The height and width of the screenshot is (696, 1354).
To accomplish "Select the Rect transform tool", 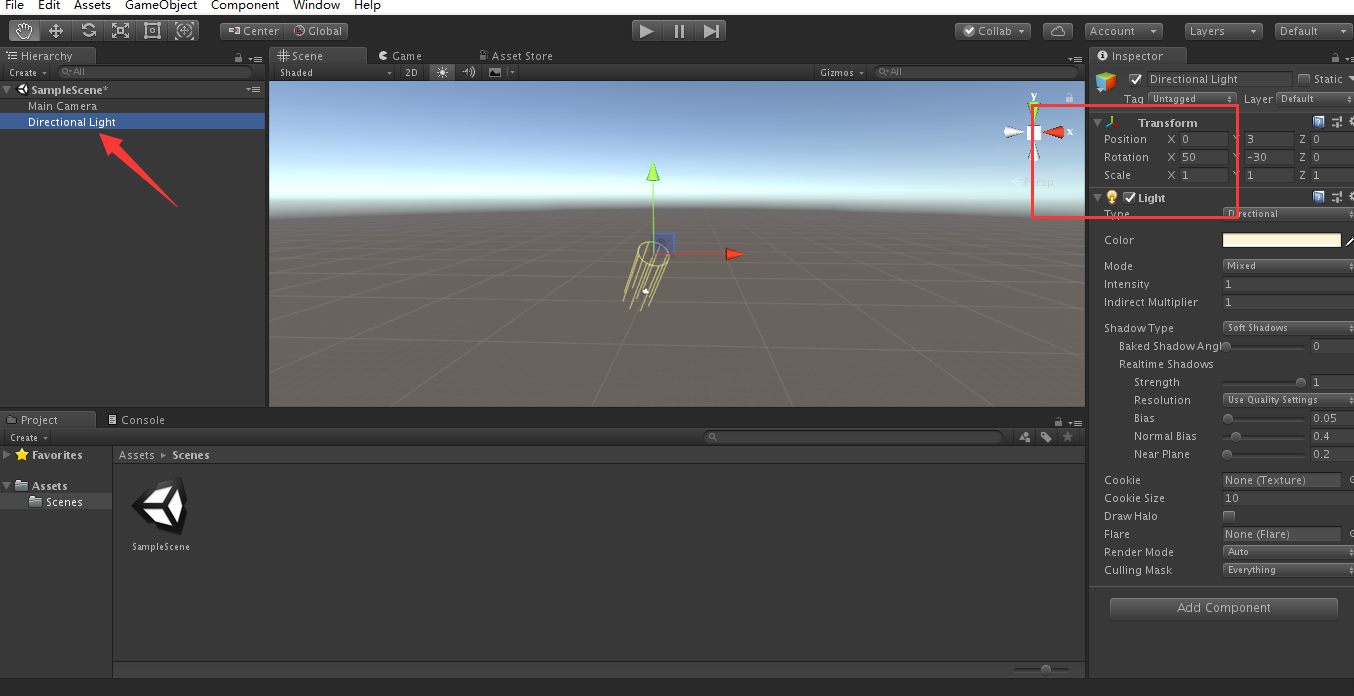I will click(151, 30).
